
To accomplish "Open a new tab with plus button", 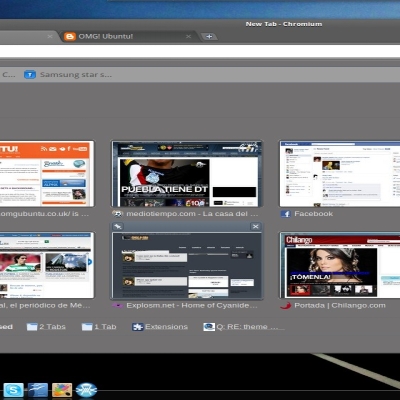I will coord(209,36).
